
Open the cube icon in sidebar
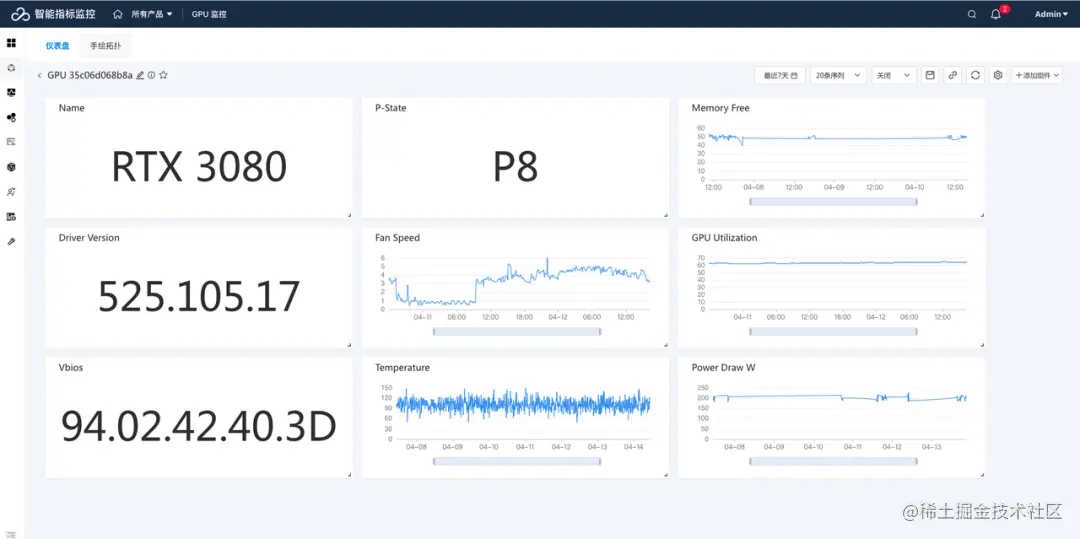11,167
